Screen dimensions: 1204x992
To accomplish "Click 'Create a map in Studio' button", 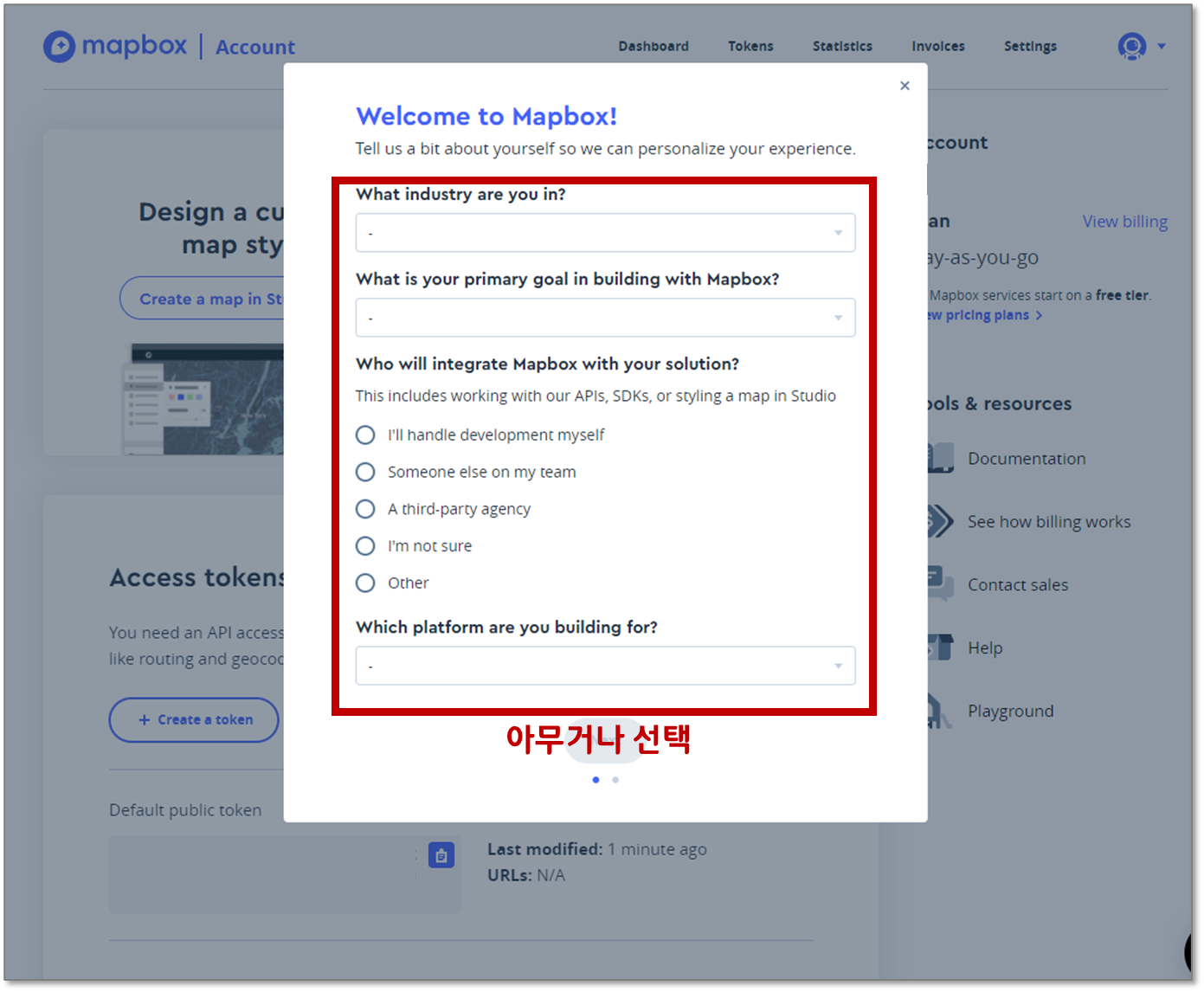I will click(x=203, y=299).
